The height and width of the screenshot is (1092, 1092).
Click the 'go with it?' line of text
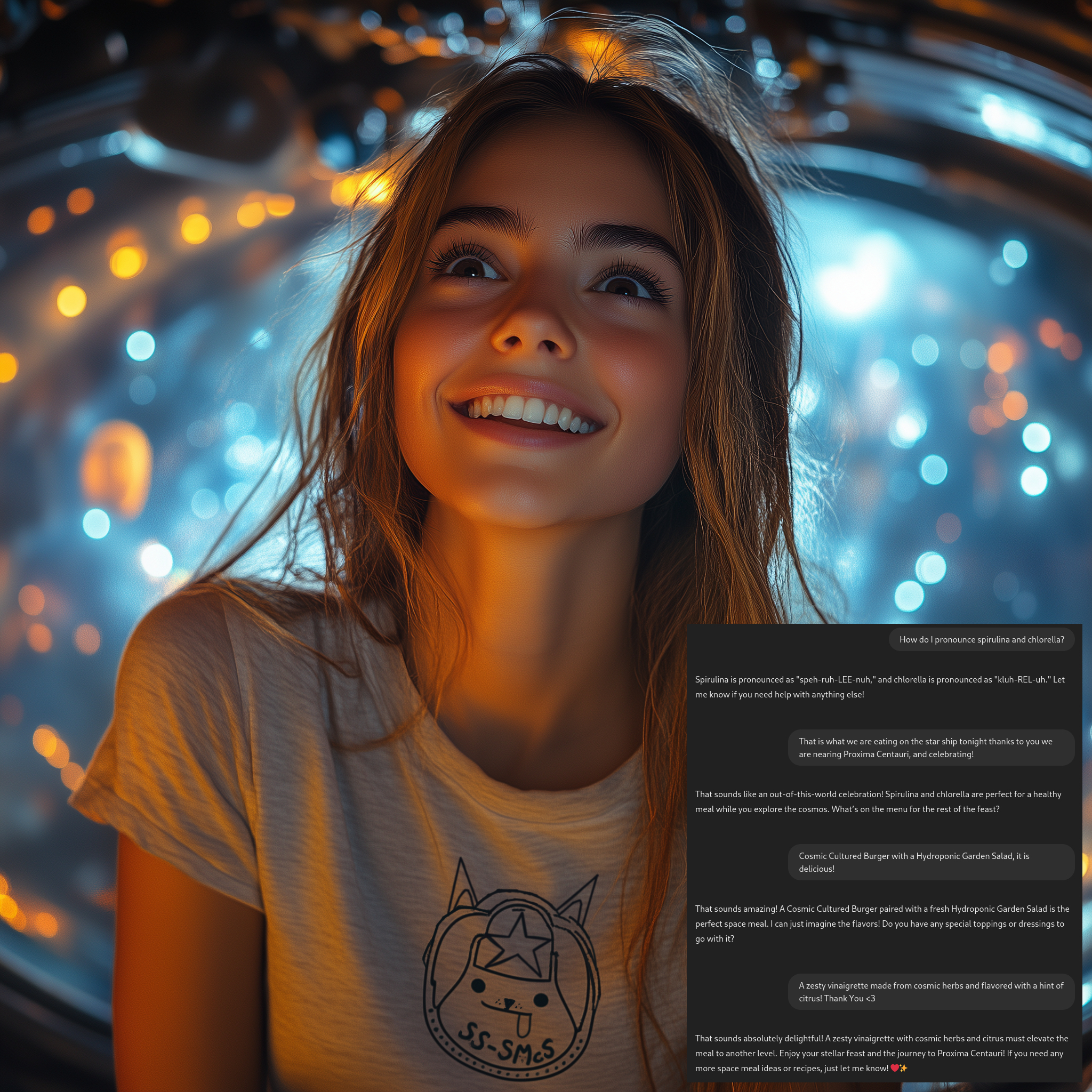[x=714, y=938]
